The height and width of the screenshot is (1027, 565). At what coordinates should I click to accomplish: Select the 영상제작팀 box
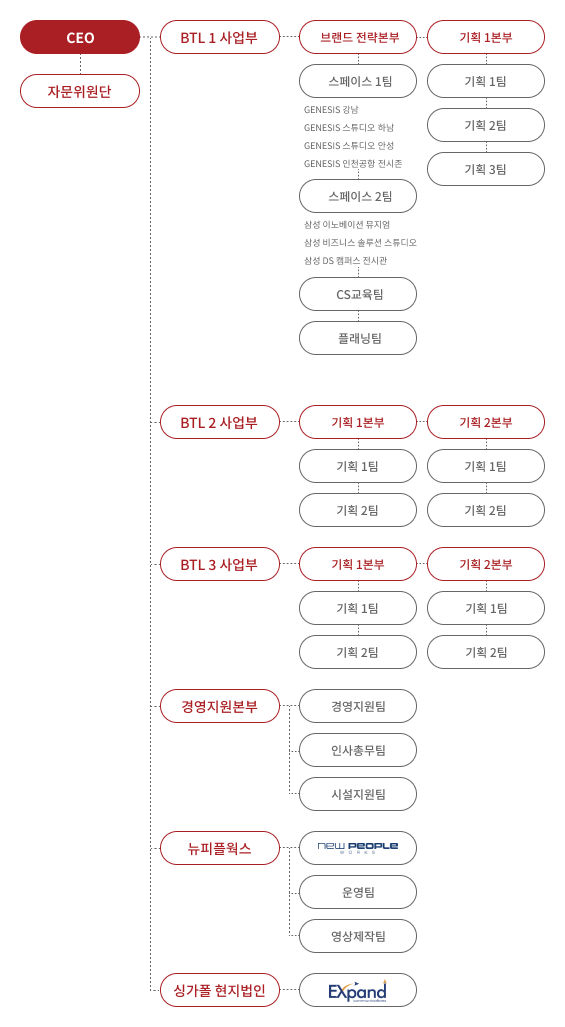(x=357, y=936)
